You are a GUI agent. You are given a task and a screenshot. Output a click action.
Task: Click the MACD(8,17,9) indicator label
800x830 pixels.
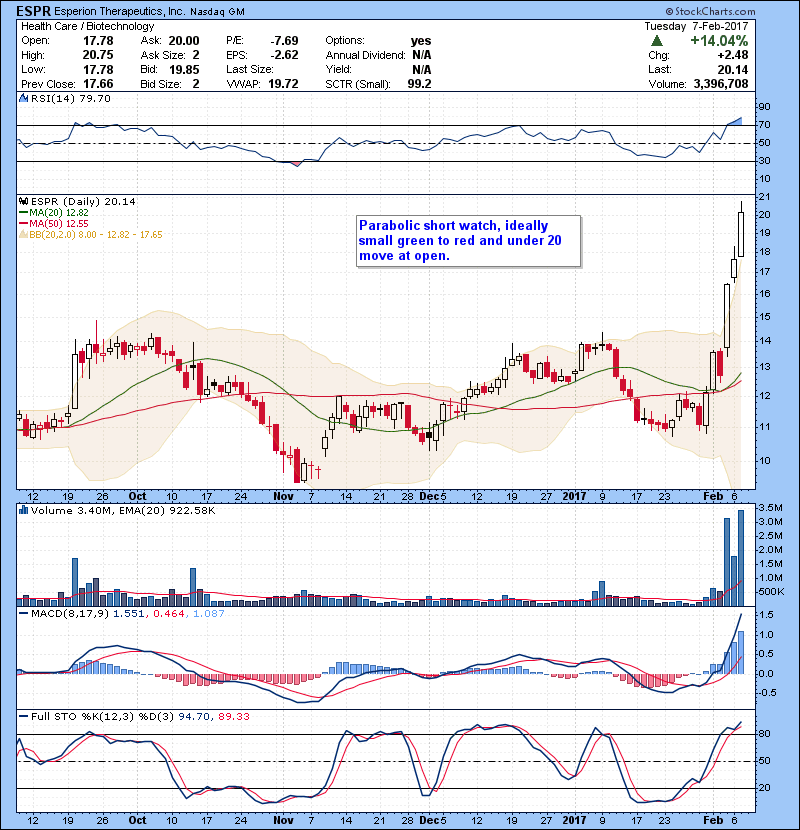pos(70,614)
